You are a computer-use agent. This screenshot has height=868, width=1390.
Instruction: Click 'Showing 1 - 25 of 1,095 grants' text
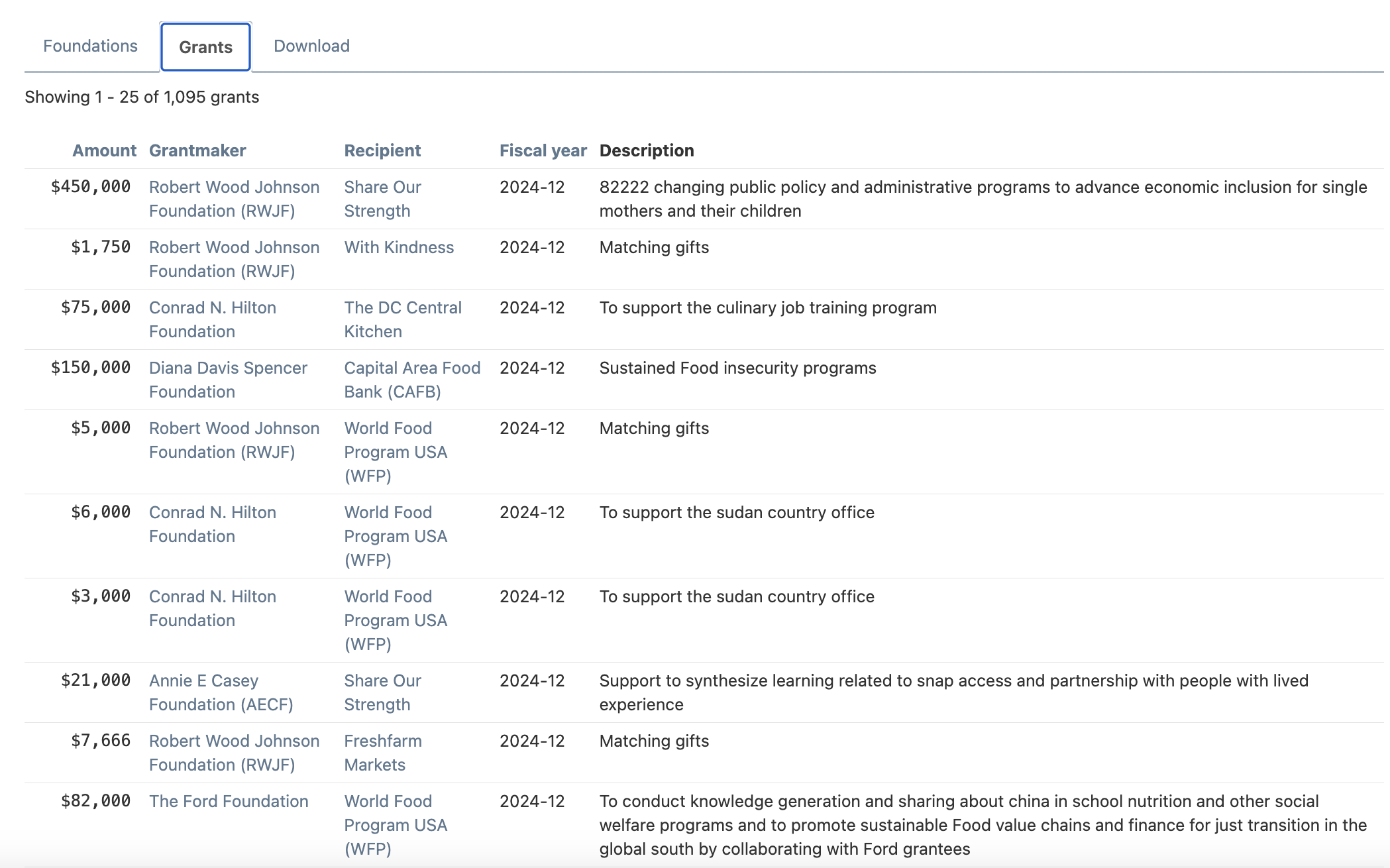pyautogui.click(x=142, y=97)
